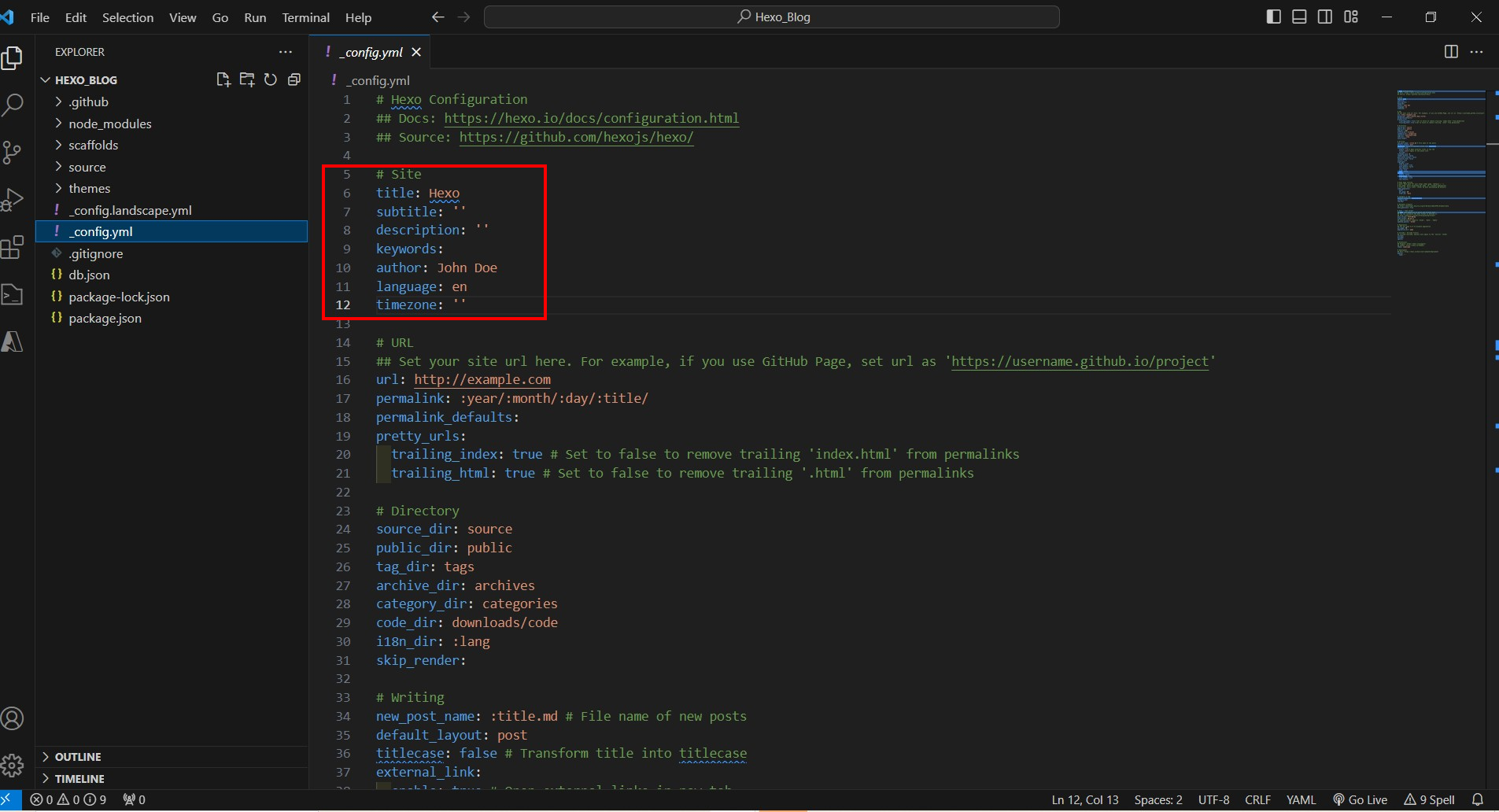Image resolution: width=1499 pixels, height=812 pixels.
Task: Toggle secondary side bar layout icon
Action: 1325,17
